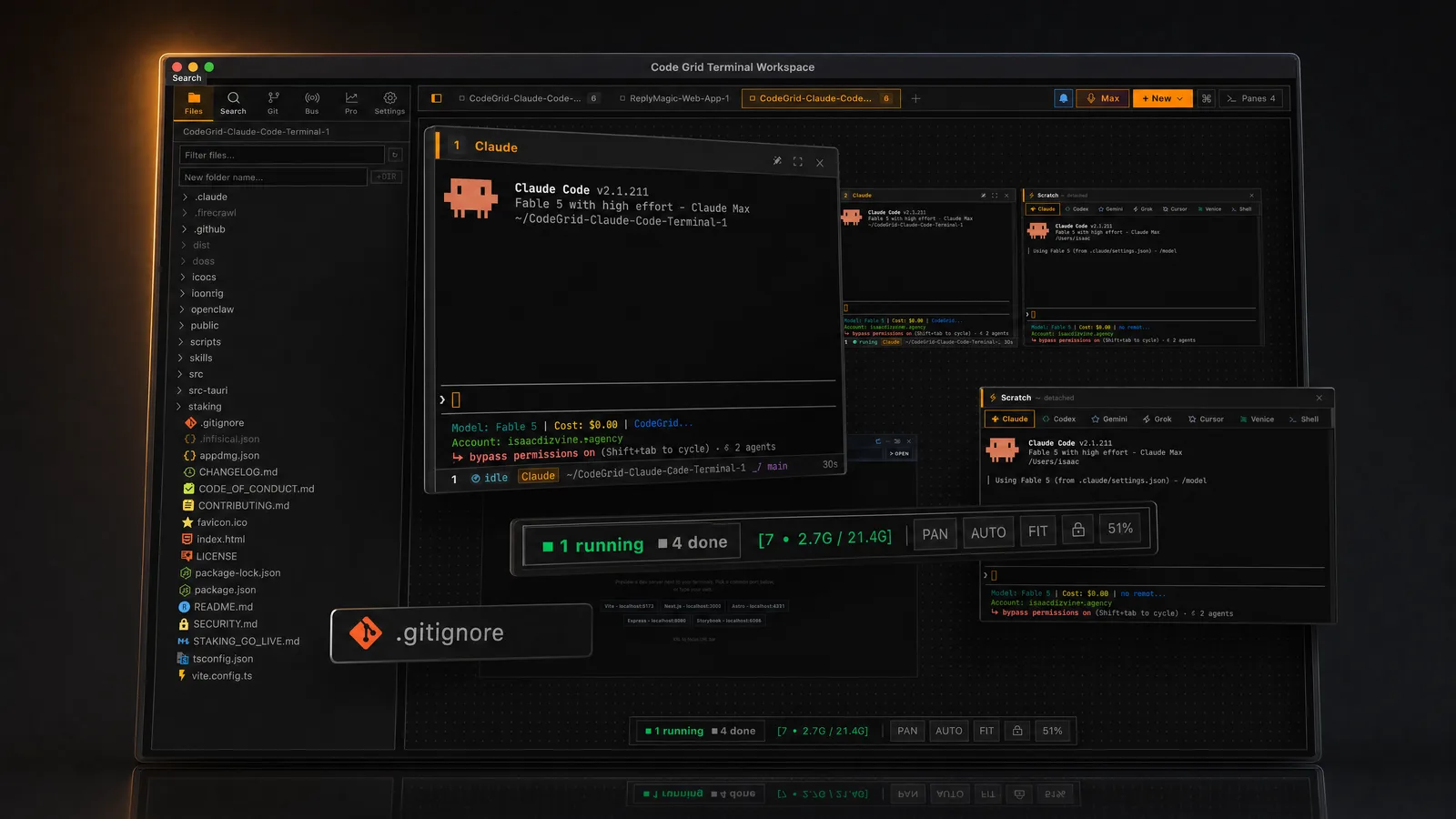Toggle AUTO layout in the small bottom bar

coord(949,731)
